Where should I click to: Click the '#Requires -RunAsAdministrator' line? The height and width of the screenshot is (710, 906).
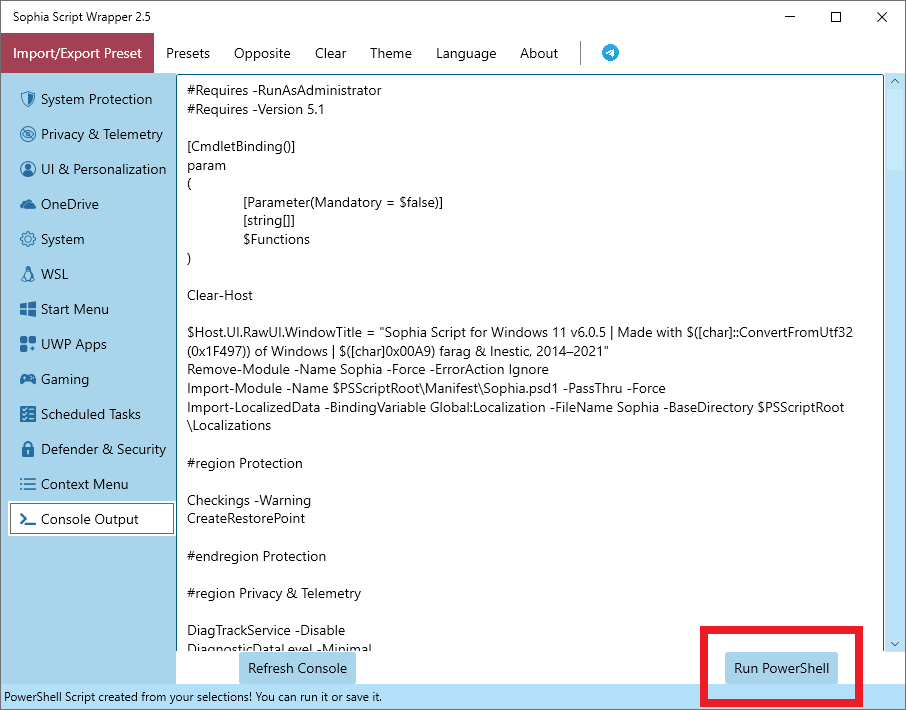pos(284,91)
